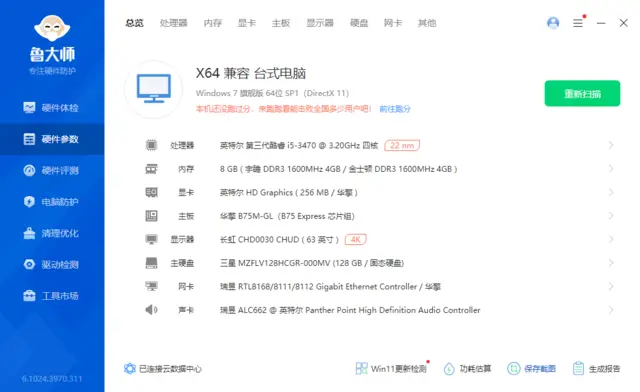Click the RTL8168 Ethernet Controller text
Viewport: 640px width, 392px height.
coord(330,287)
